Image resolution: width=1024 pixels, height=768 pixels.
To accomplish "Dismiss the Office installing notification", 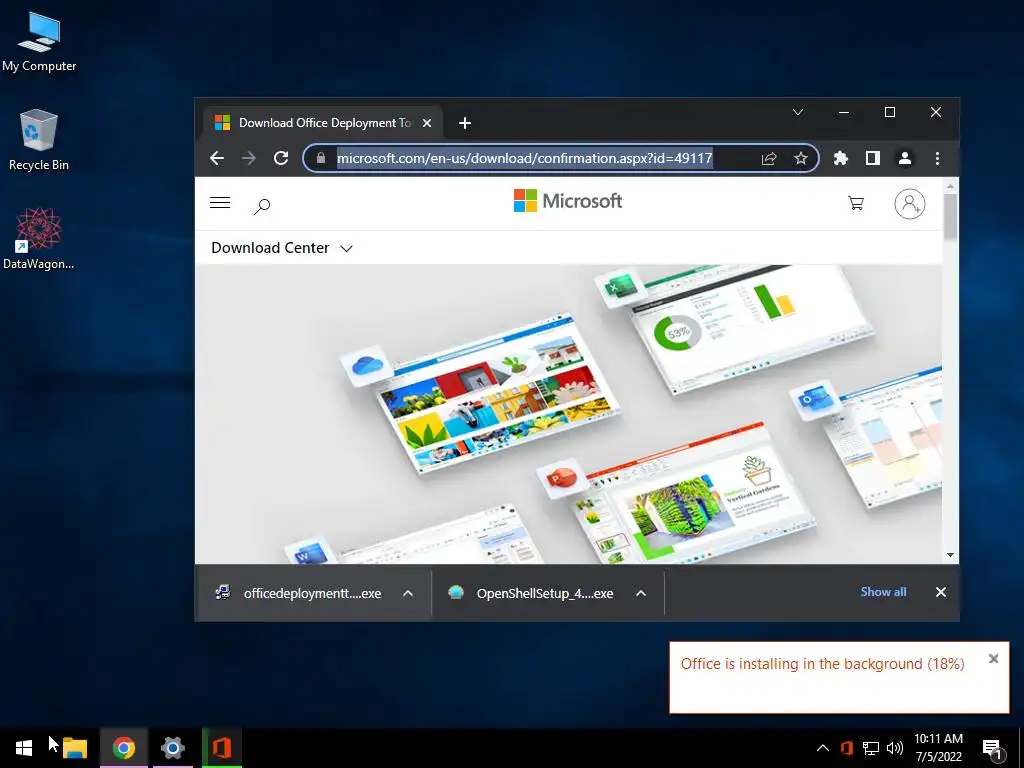I will tap(993, 658).
